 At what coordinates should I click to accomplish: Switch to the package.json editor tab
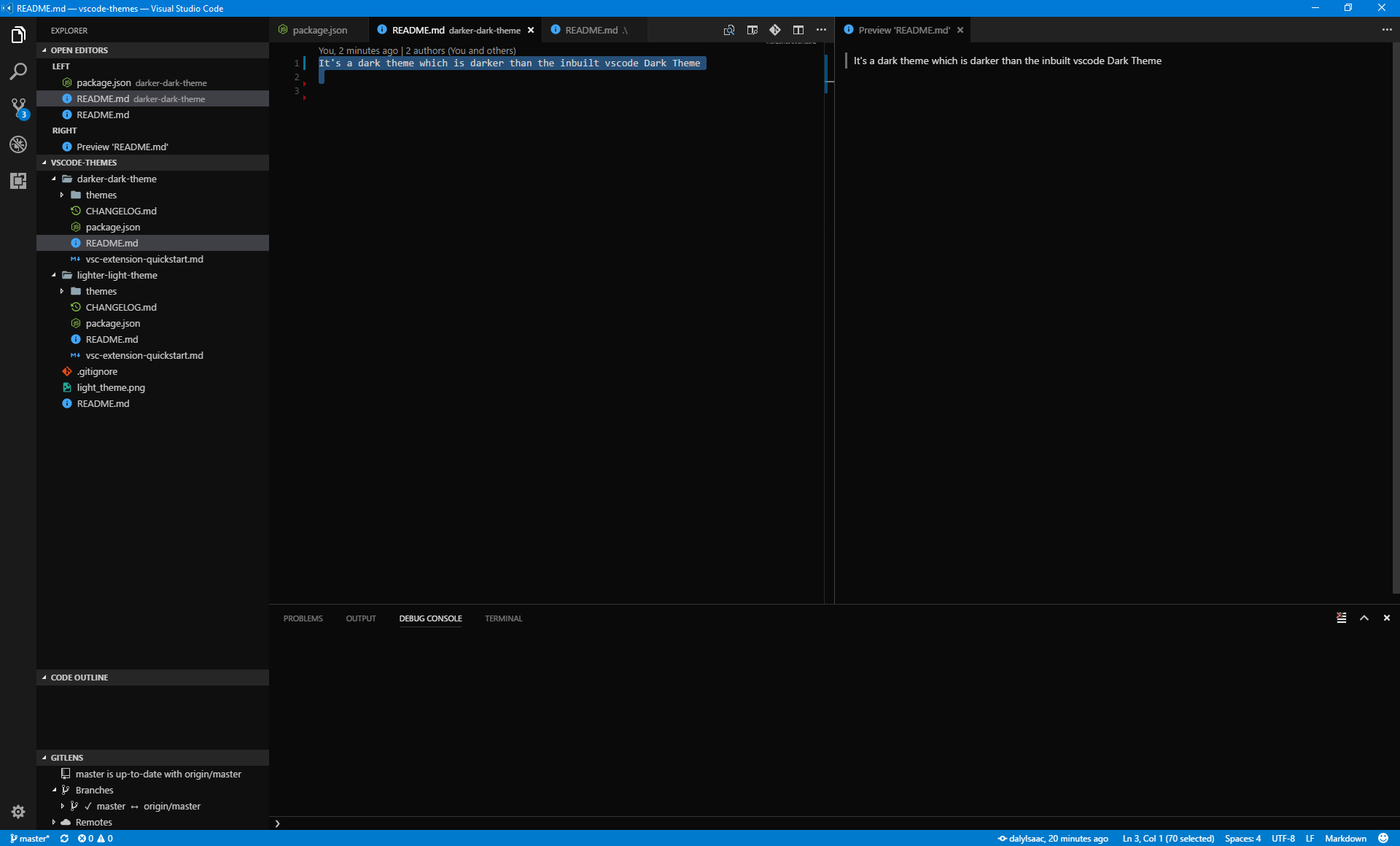click(319, 30)
